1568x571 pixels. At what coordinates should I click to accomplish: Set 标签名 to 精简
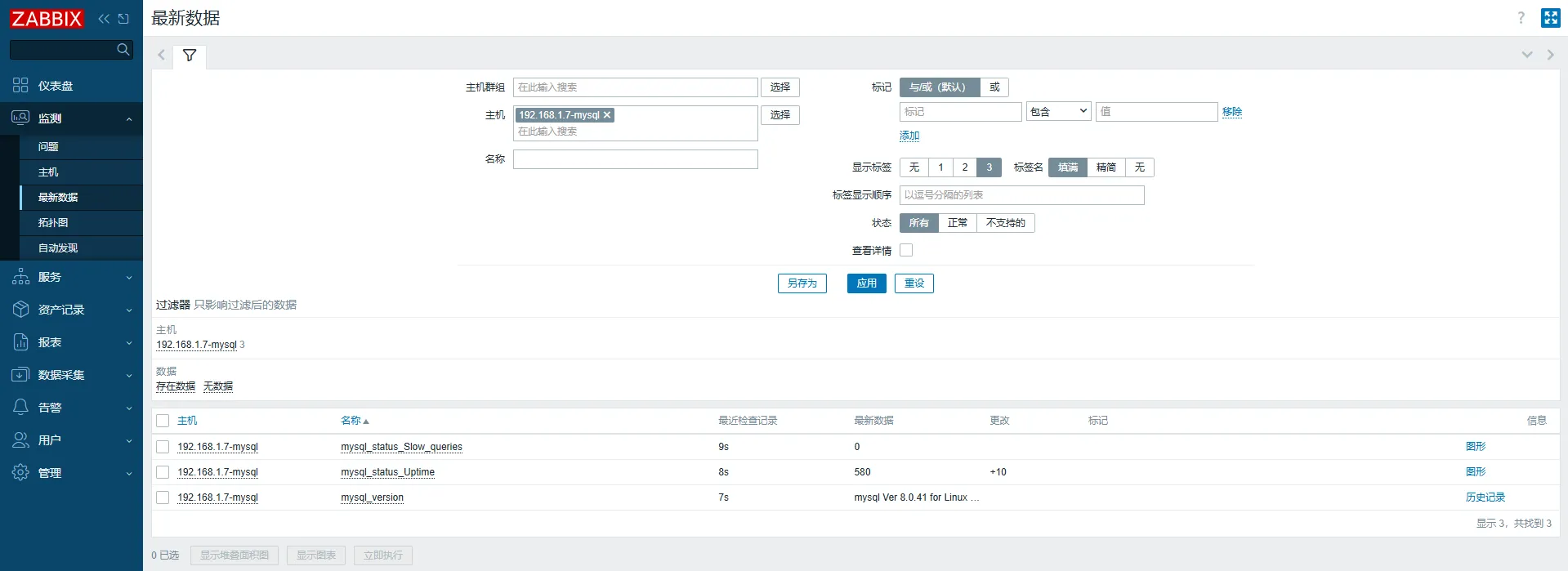tap(1106, 167)
